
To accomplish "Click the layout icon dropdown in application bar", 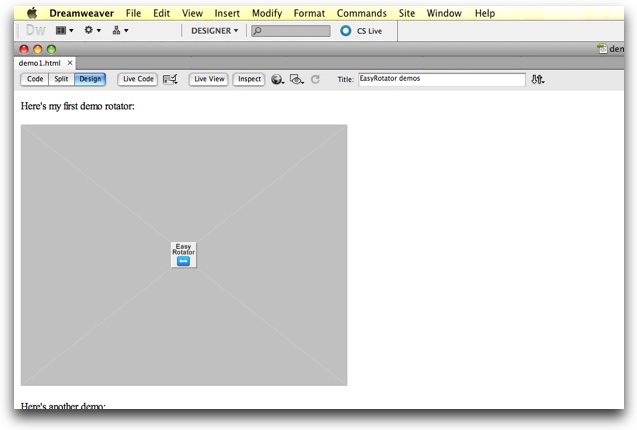I will pyautogui.click(x=65, y=31).
